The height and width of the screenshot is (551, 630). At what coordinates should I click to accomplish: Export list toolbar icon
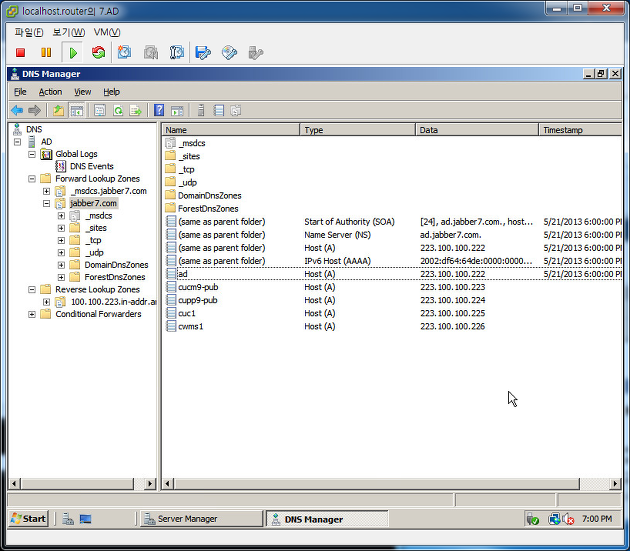[x=136, y=110]
